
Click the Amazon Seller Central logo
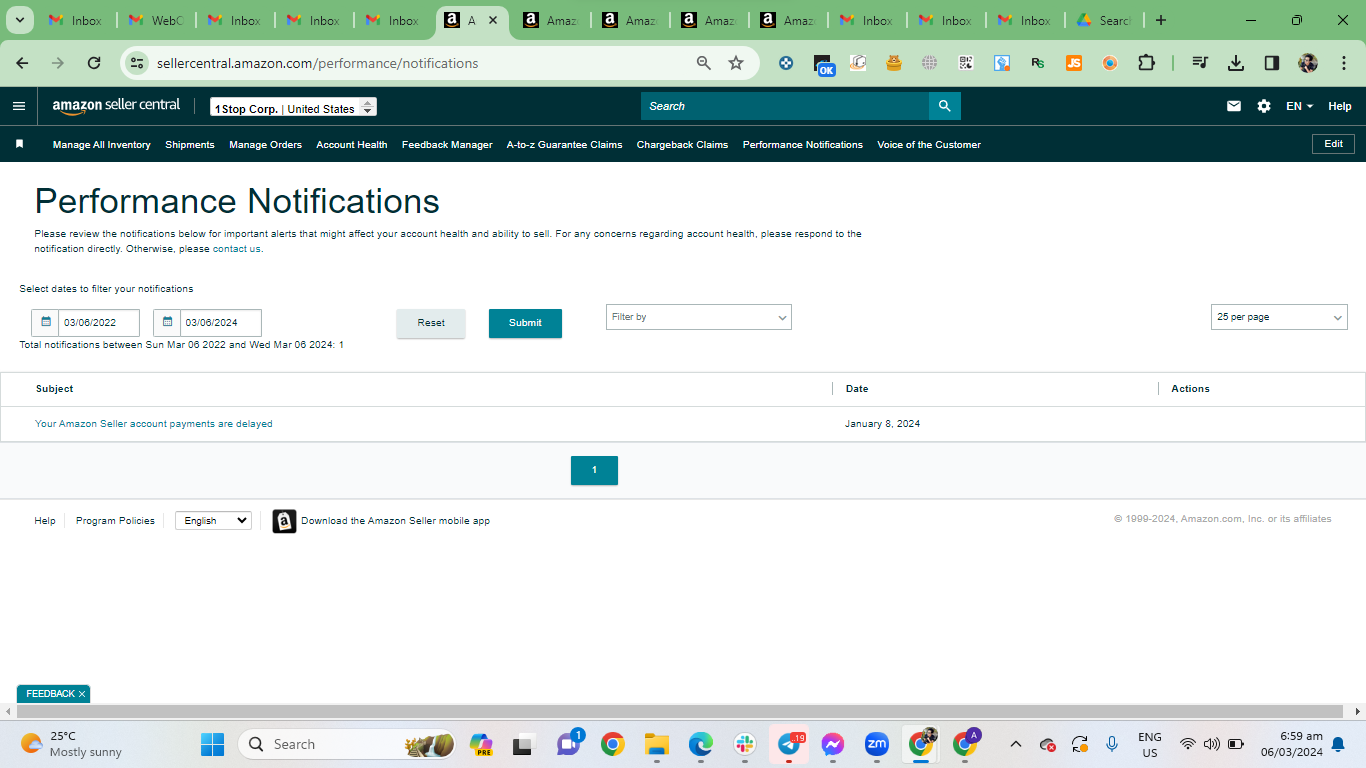pyautogui.click(x=116, y=106)
